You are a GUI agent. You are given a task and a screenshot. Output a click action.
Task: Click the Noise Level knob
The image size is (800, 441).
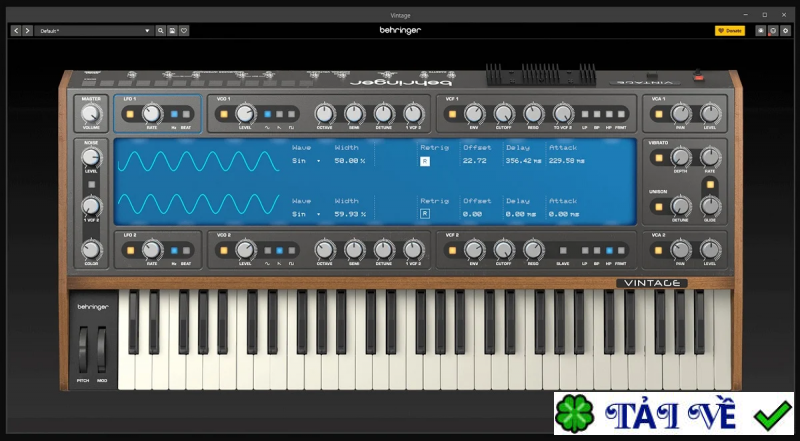coord(91,157)
